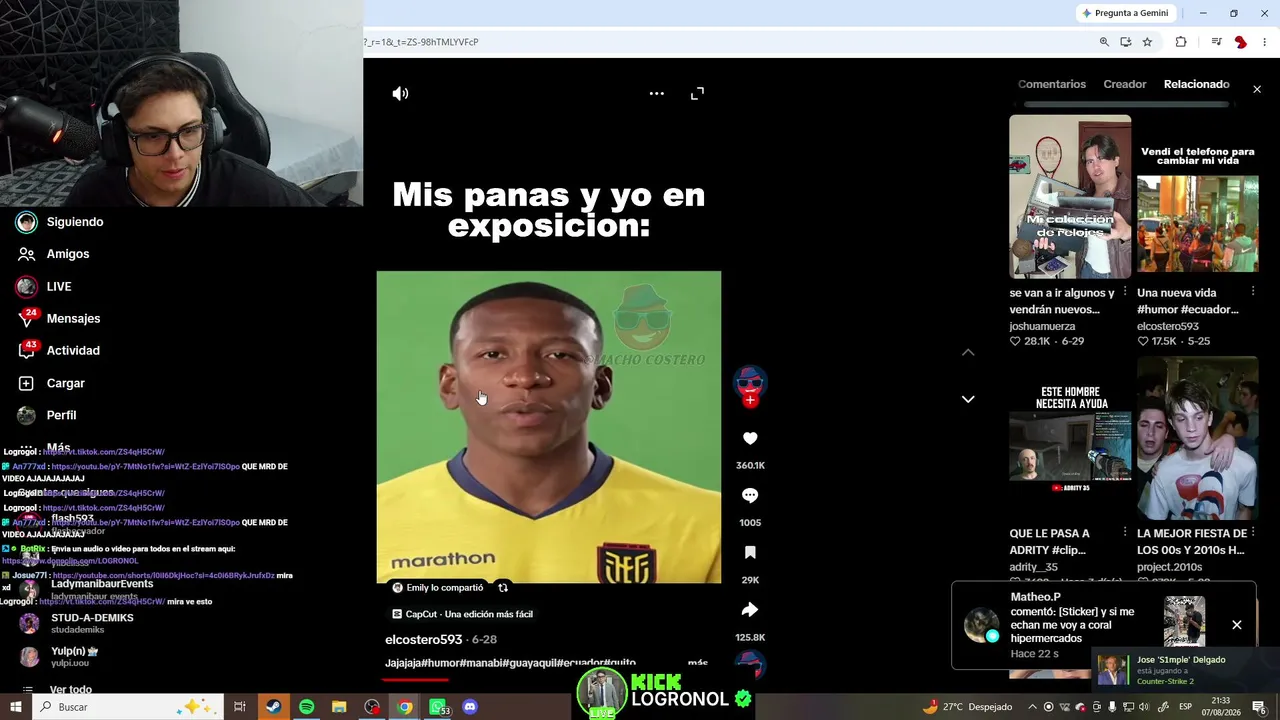
Task: Open File Explorer from the taskbar
Action: [339, 707]
